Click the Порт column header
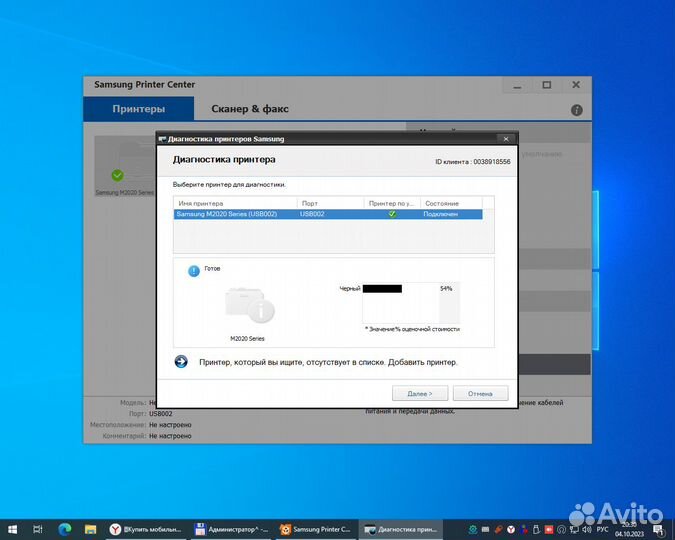 (330, 203)
